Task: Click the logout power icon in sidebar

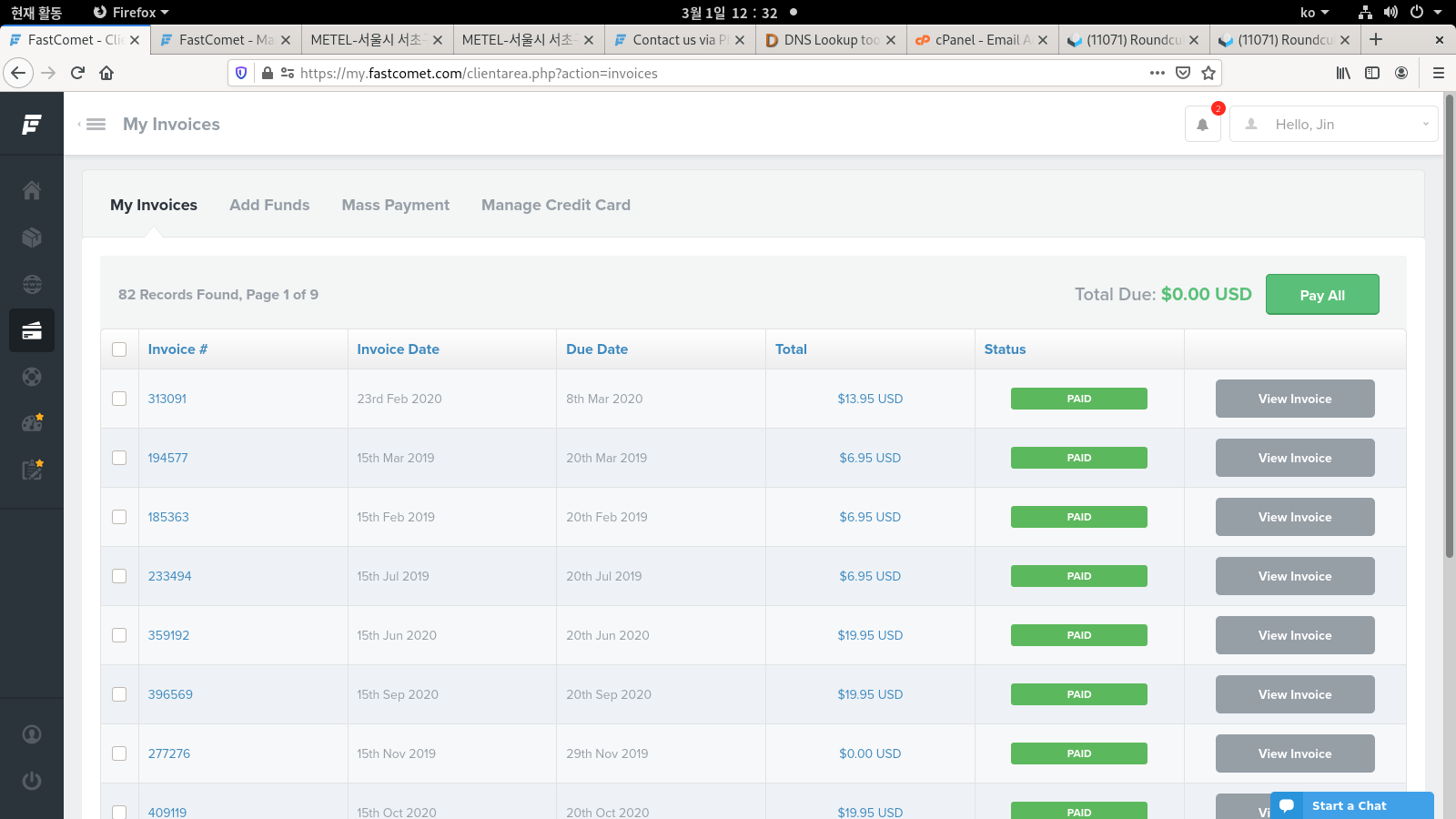Action: 32,781
